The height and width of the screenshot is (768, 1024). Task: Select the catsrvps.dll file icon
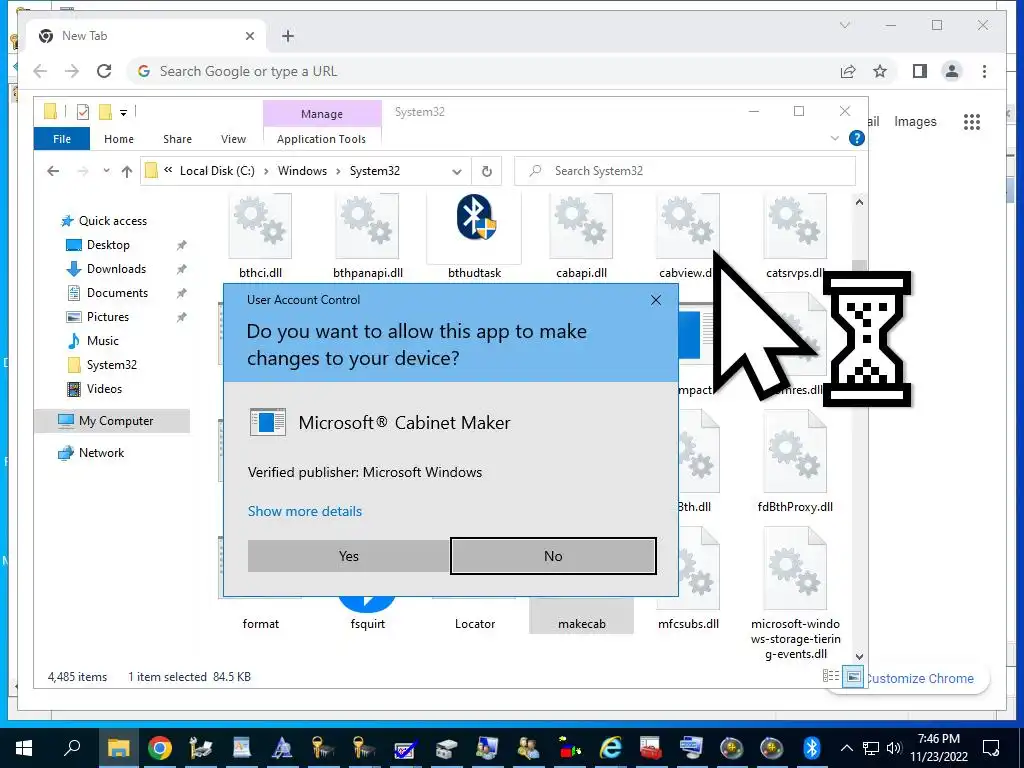795,227
